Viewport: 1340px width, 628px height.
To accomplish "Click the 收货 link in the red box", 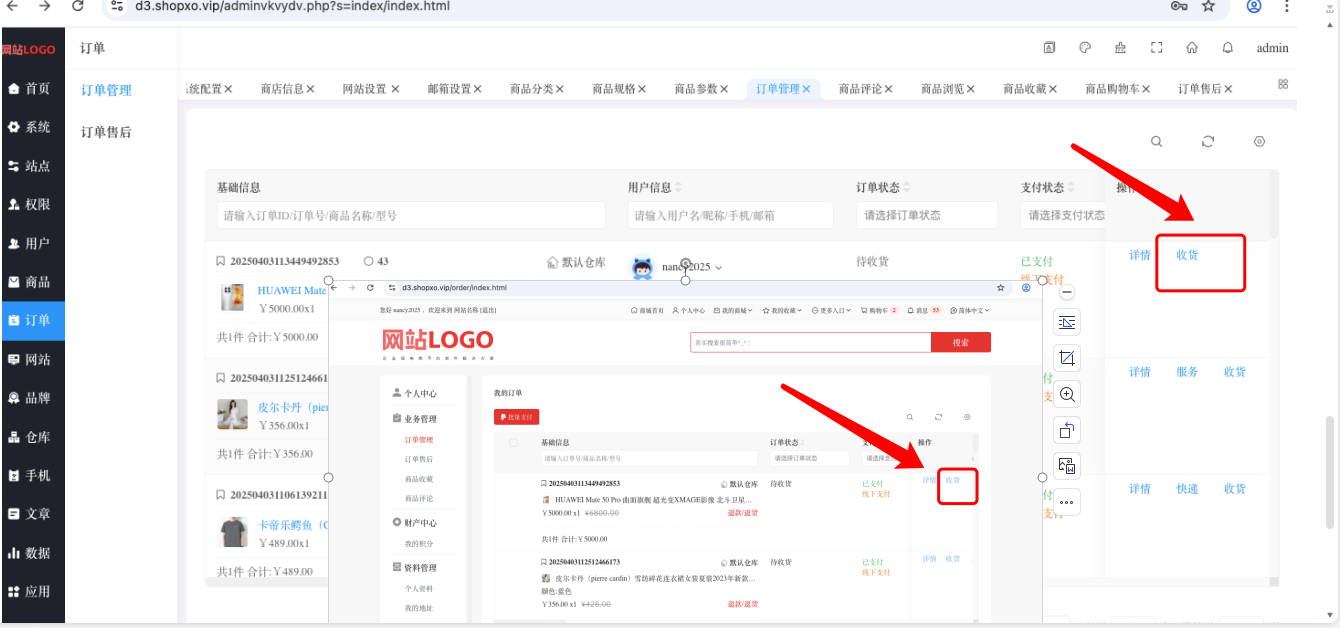I will click(1187, 255).
